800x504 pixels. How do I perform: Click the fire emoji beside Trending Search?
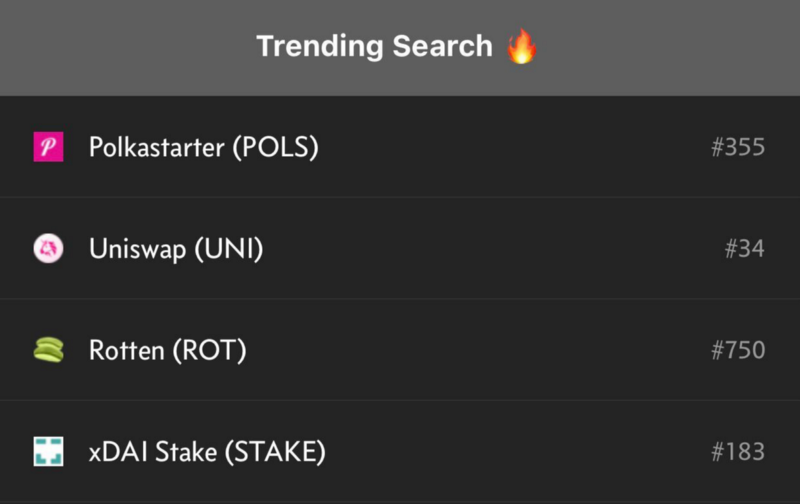(521, 46)
